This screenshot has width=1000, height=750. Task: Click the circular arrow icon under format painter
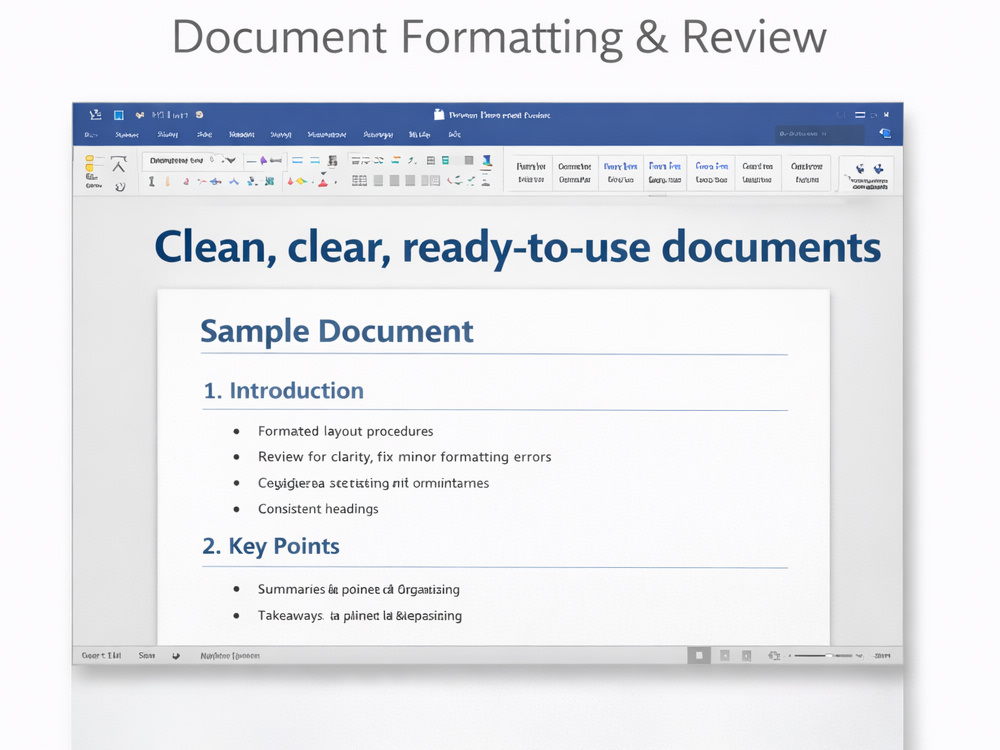click(x=120, y=187)
